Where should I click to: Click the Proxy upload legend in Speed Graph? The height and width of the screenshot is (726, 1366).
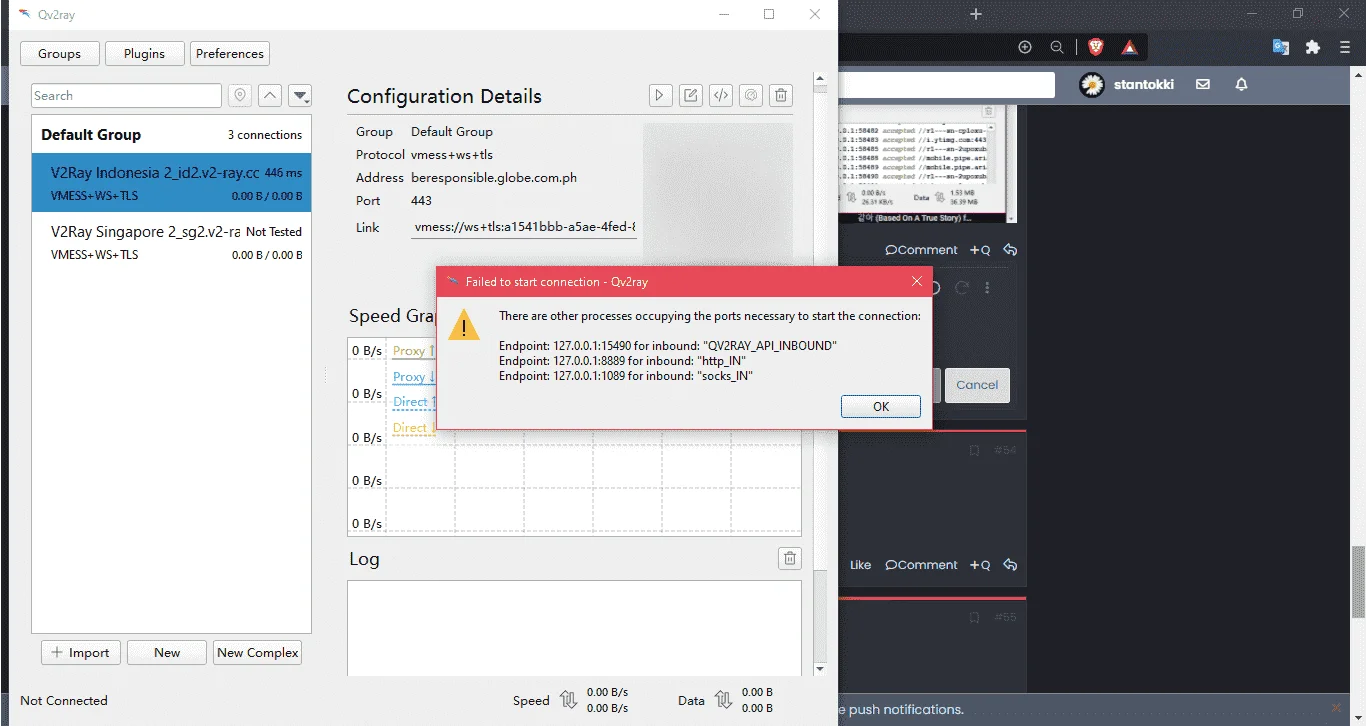(x=414, y=351)
